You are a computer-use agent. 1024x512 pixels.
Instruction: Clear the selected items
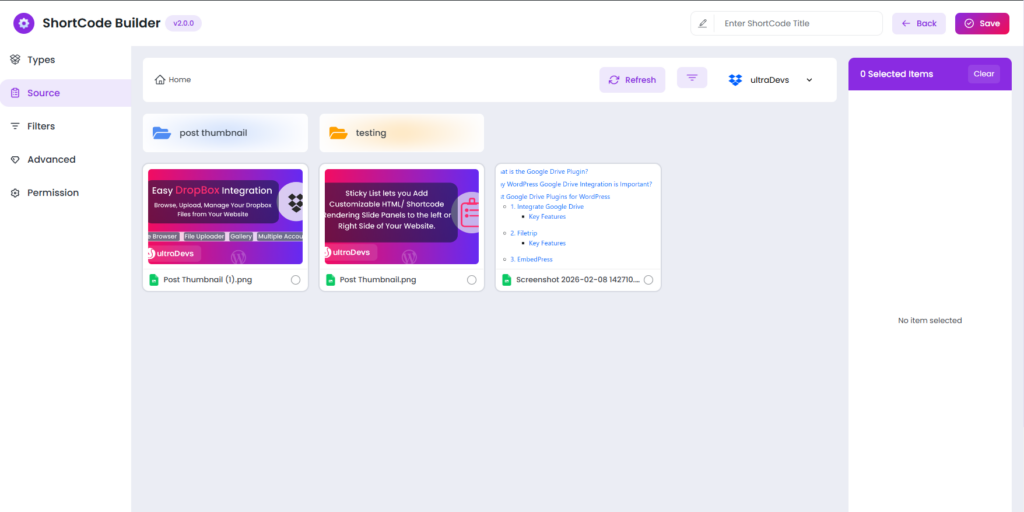point(984,74)
